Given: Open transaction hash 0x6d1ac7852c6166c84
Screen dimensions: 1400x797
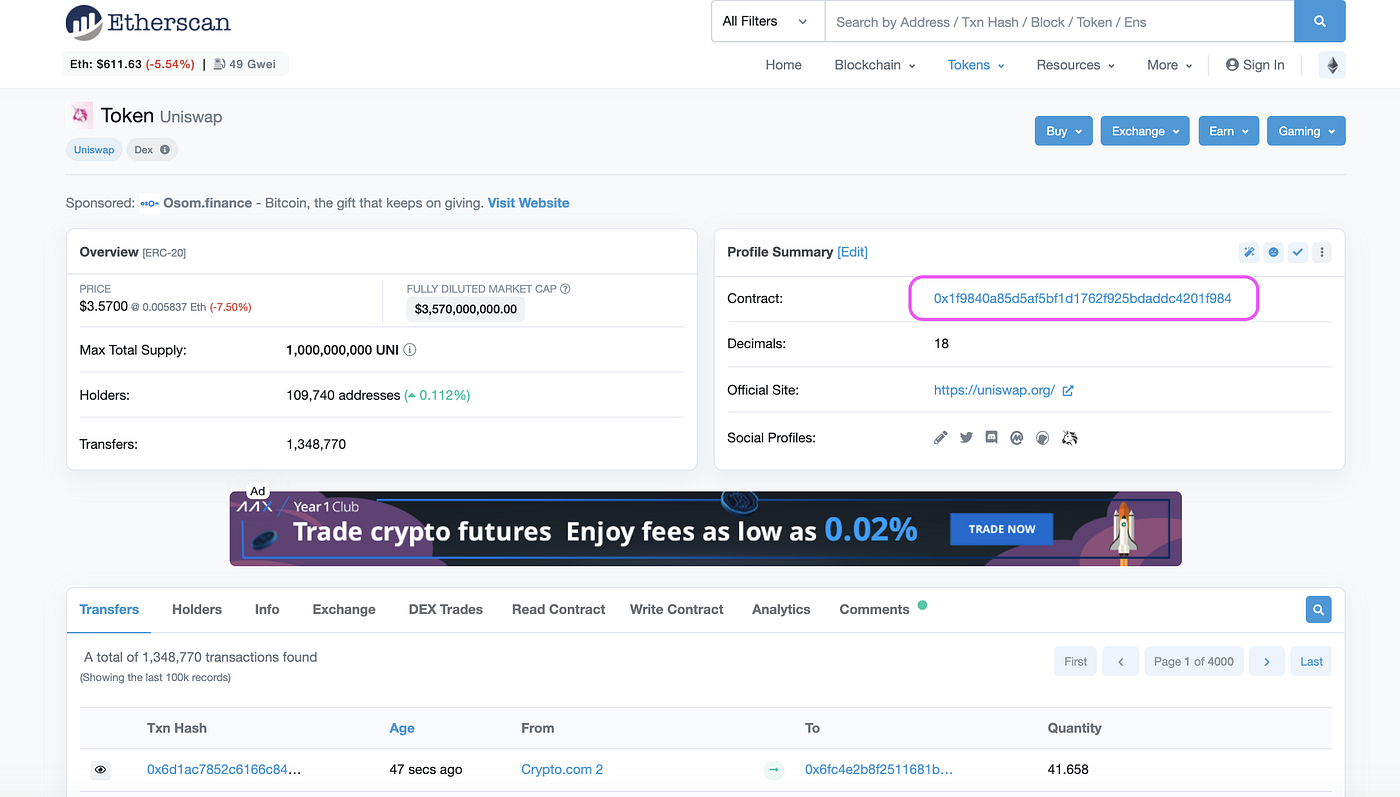Looking at the screenshot, I should [x=224, y=770].
